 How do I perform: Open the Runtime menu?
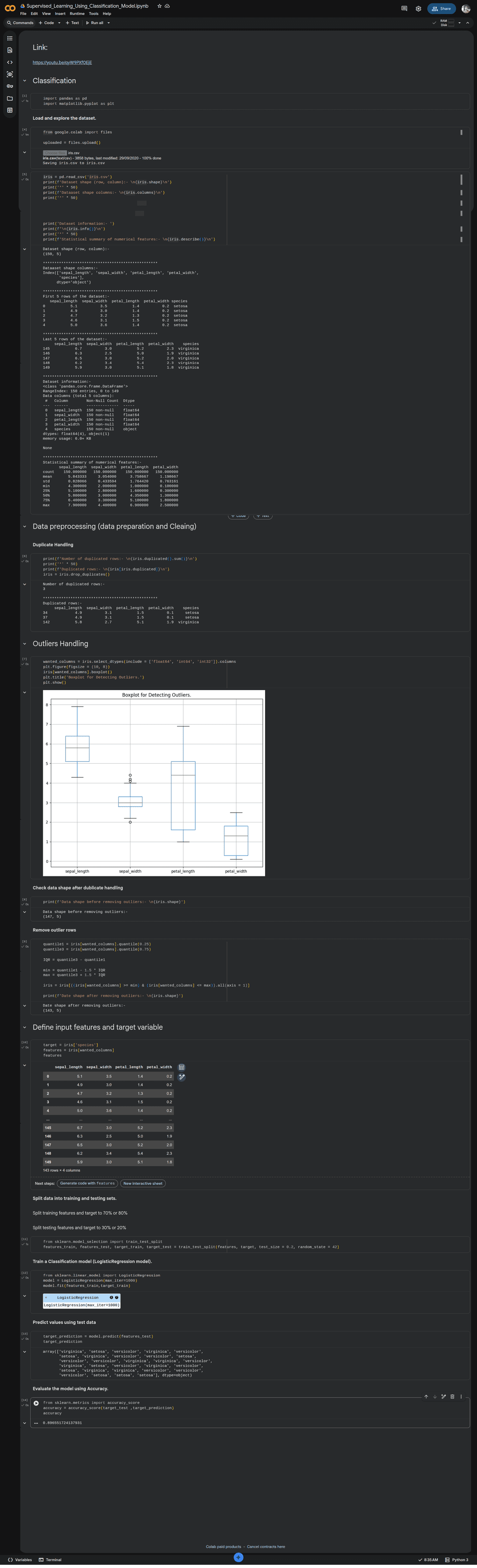click(x=77, y=14)
